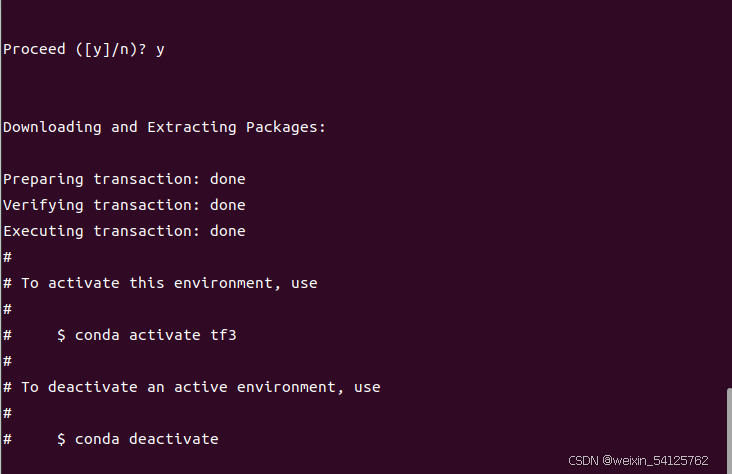Click the word 'Packages:' in terminal output
Viewport: 732px width, 474px height.
point(286,127)
